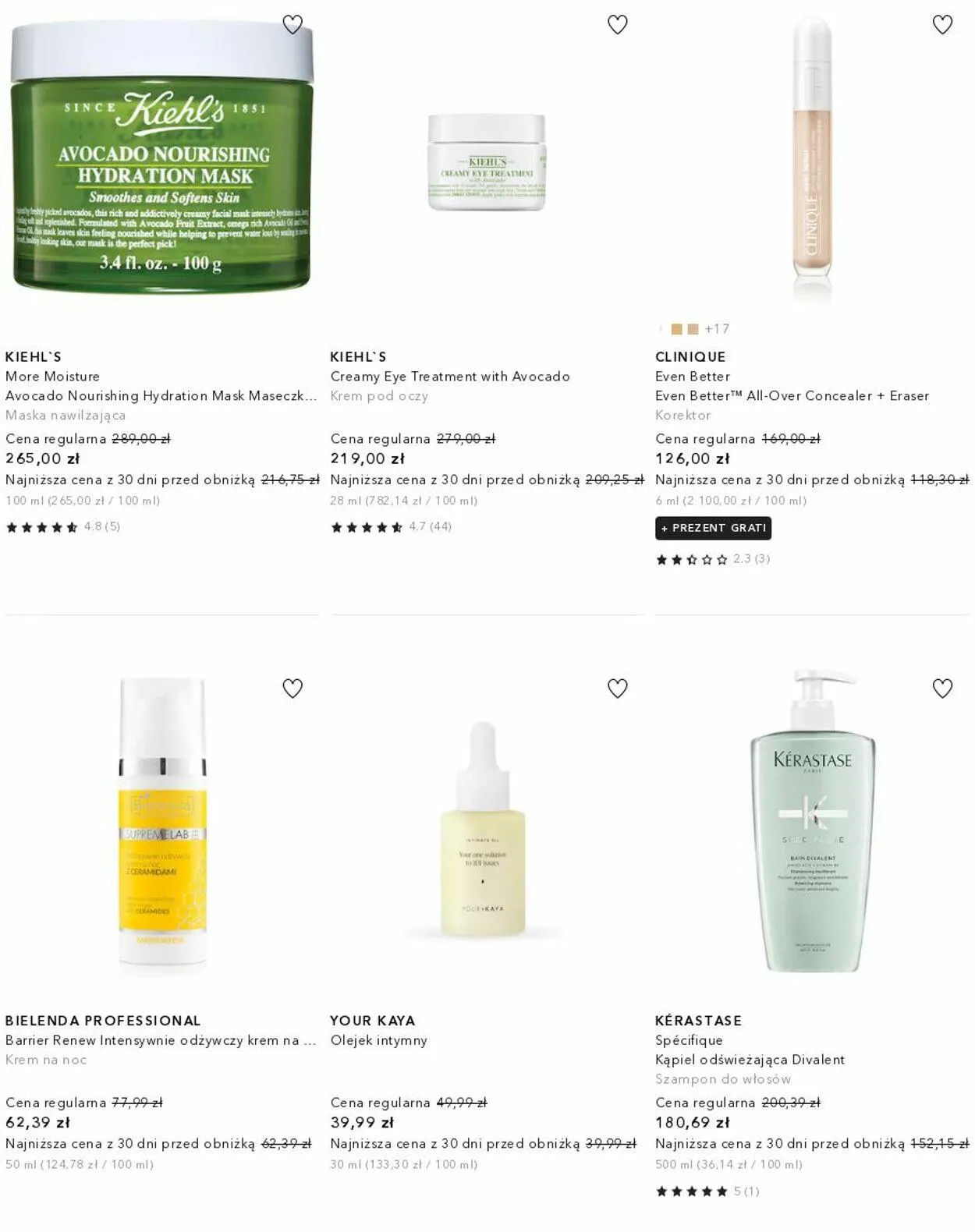This screenshot has width=975, height=1232.
Task: Open Even Better All-Over Concealer + Eraser
Action: pos(792,395)
